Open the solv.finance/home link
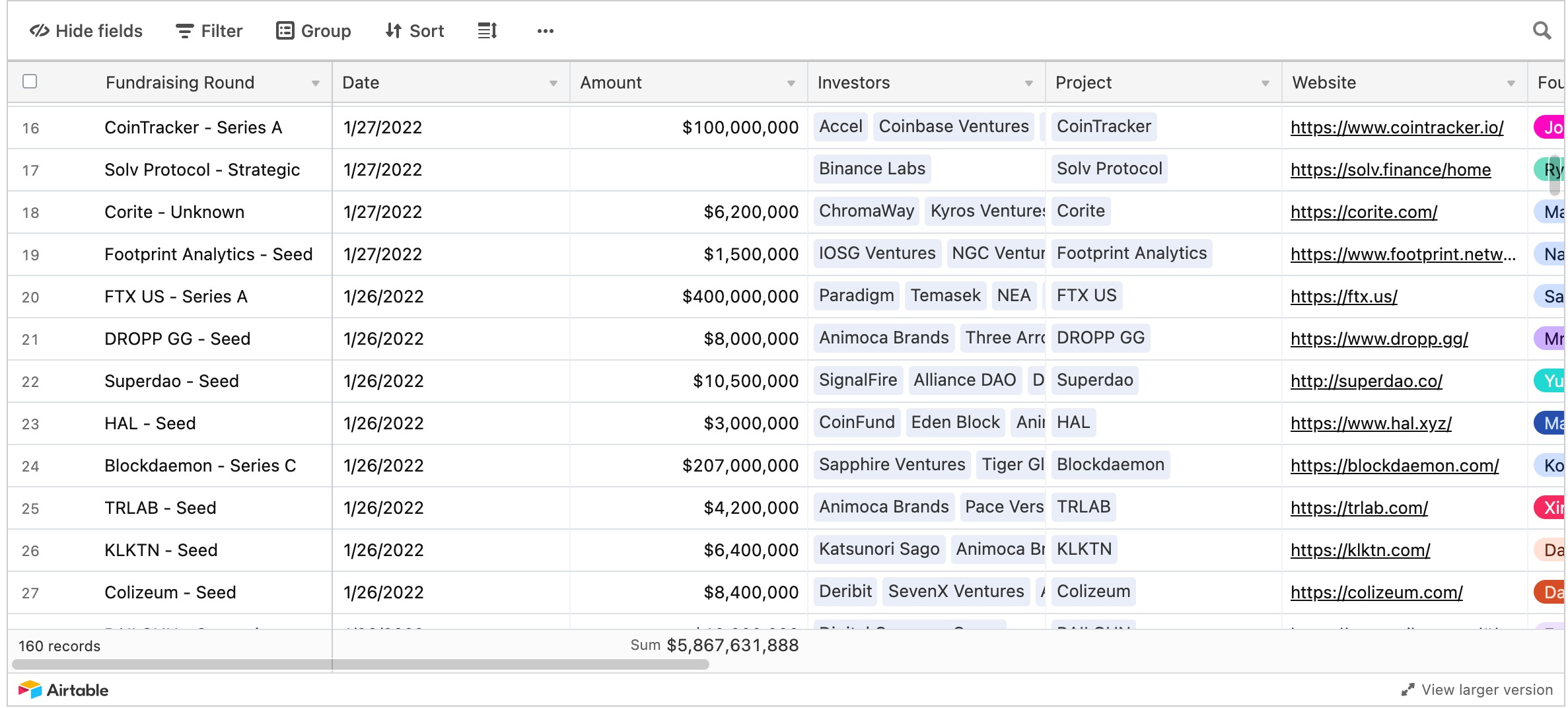Image resolution: width=1568 pixels, height=708 pixels. (x=1390, y=170)
